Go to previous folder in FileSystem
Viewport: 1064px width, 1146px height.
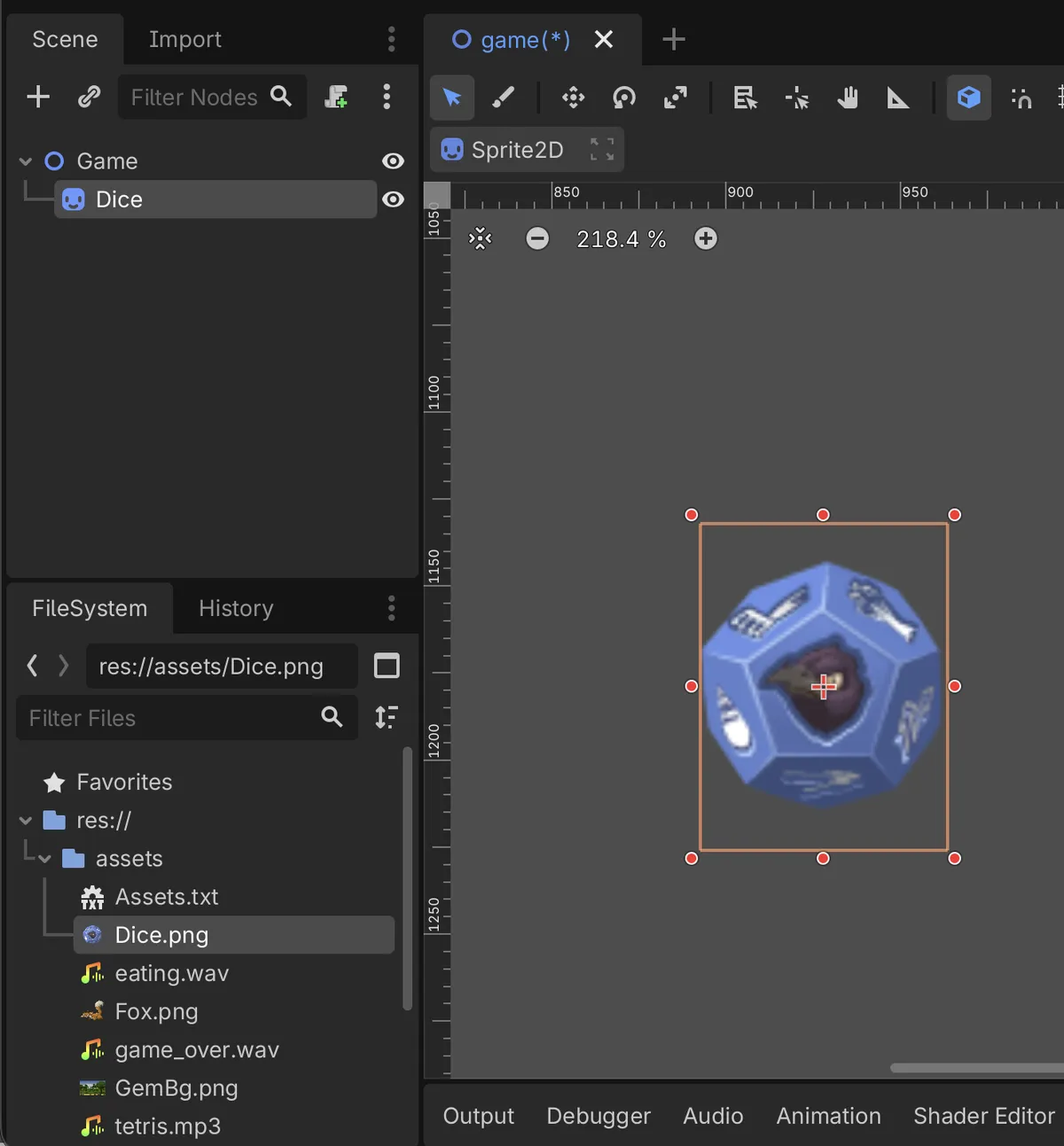pyautogui.click(x=33, y=666)
